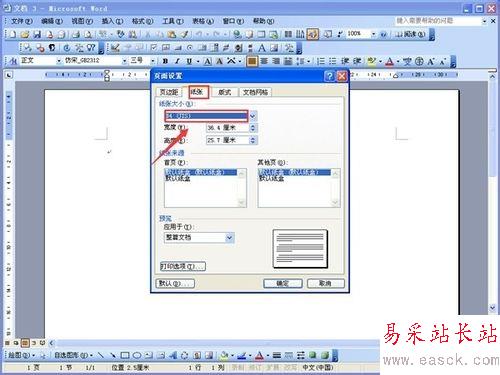Image resolution: width=500 pixels, height=375 pixels.
Task: Open the font size dropdown showing 三号
Action: [152, 61]
